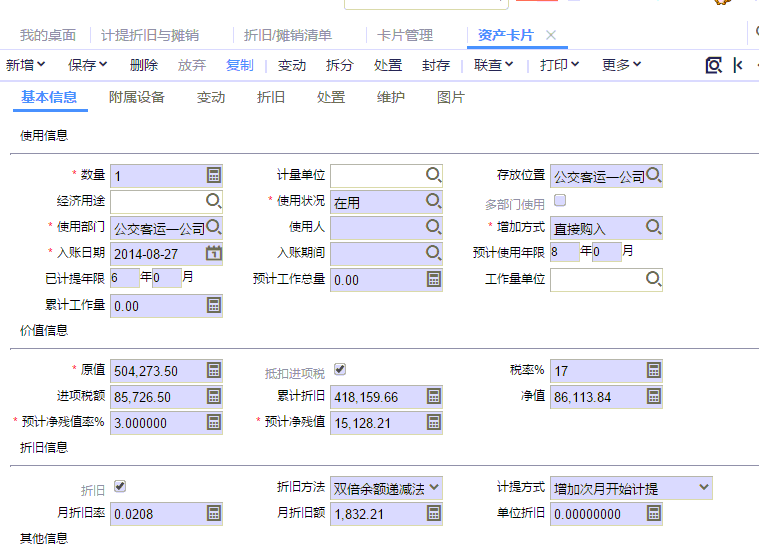The image size is (759, 547).
Task: Open calculator icon in 预计工作总量 field
Action: 434,279
